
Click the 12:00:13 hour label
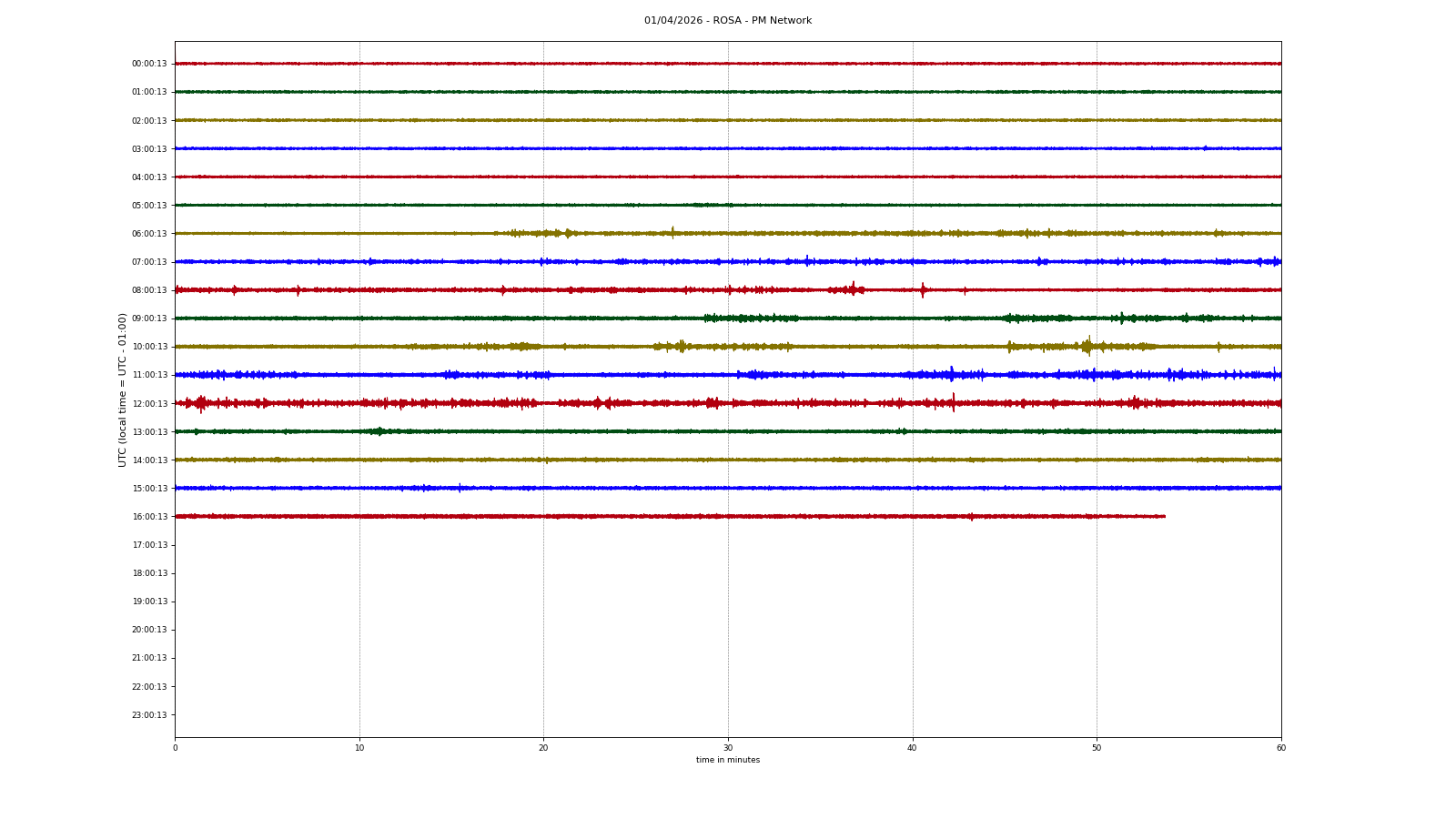[x=149, y=404]
